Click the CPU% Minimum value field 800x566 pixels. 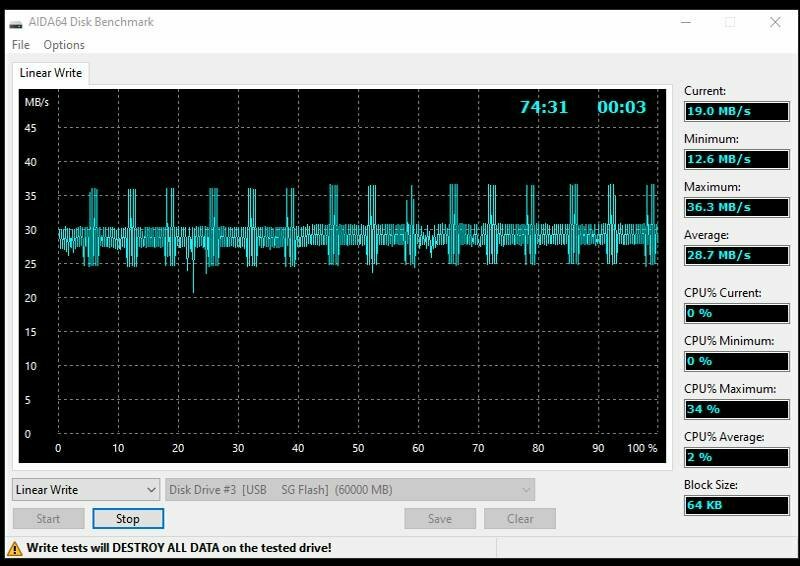click(737, 361)
